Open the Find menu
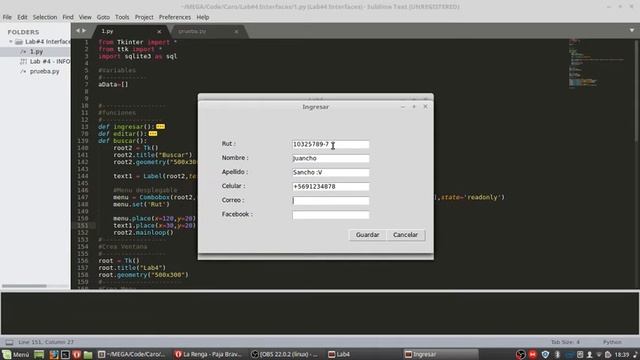Image resolution: width=640 pixels, height=360 pixels. click(x=68, y=17)
